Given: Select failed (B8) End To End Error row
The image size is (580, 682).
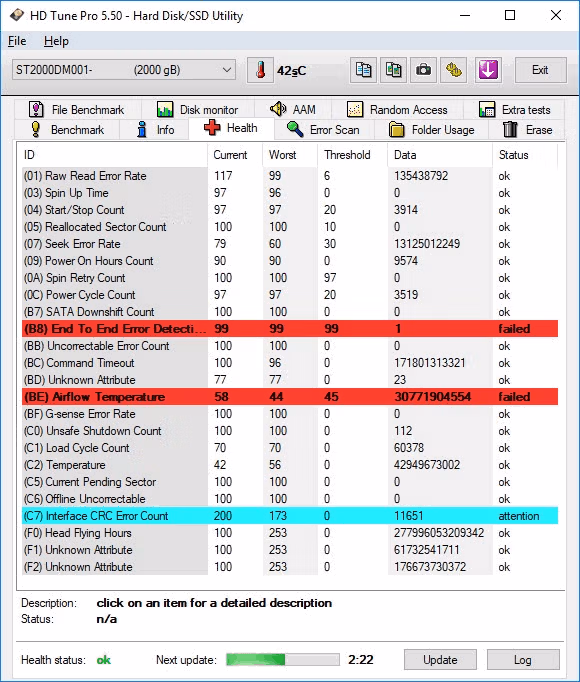Looking at the screenshot, I should pos(290,328).
